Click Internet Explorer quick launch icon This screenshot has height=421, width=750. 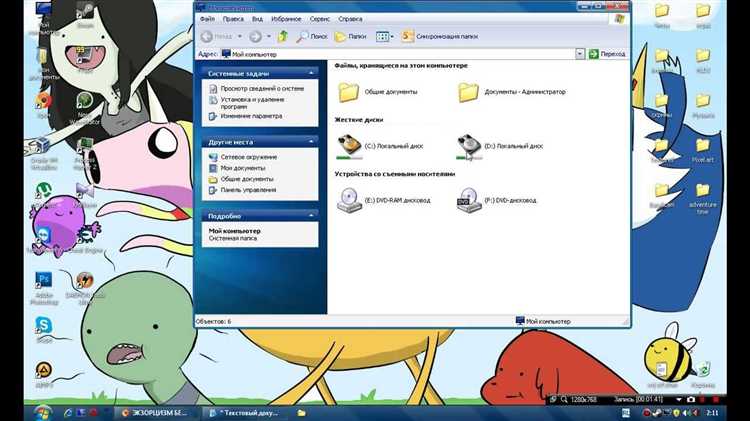click(x=68, y=412)
